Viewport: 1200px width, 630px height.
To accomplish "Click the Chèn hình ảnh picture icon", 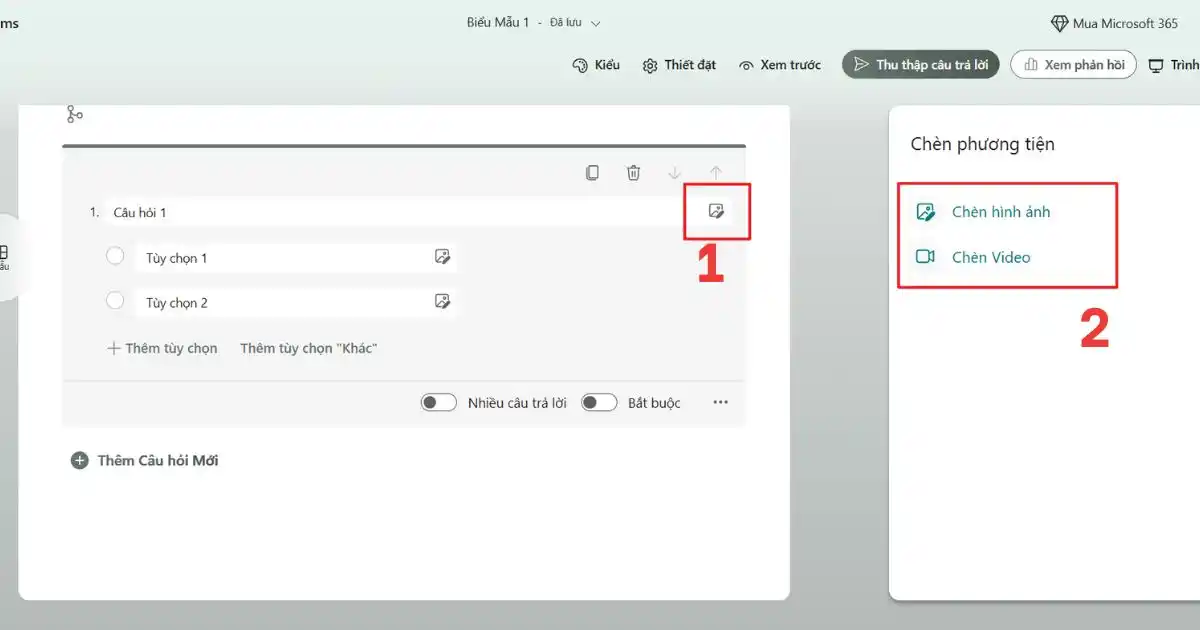I will click(x=926, y=212).
